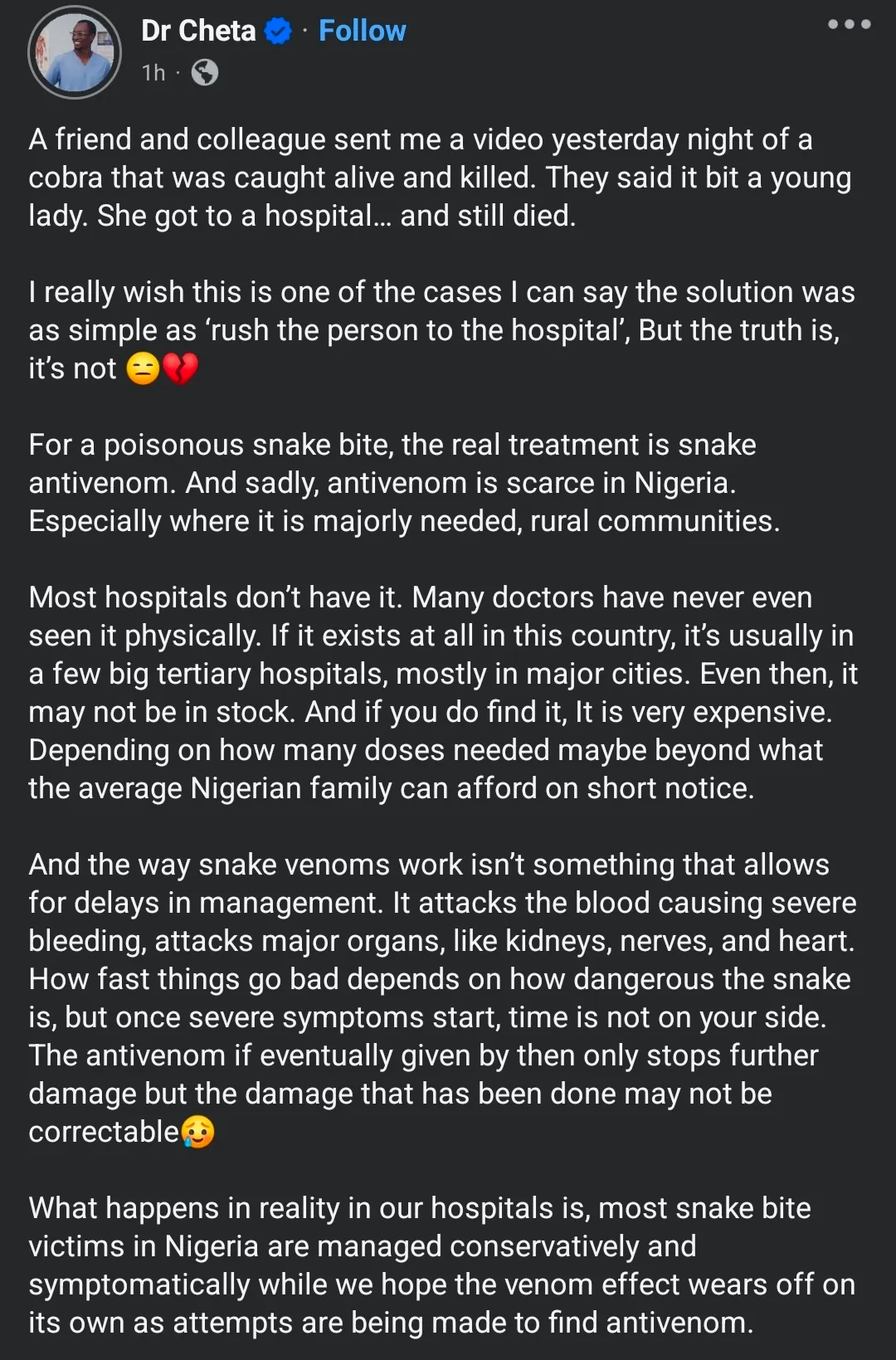This screenshot has height=1360, width=896.
Task: Click the expressionless face emoji
Action: [x=143, y=368]
